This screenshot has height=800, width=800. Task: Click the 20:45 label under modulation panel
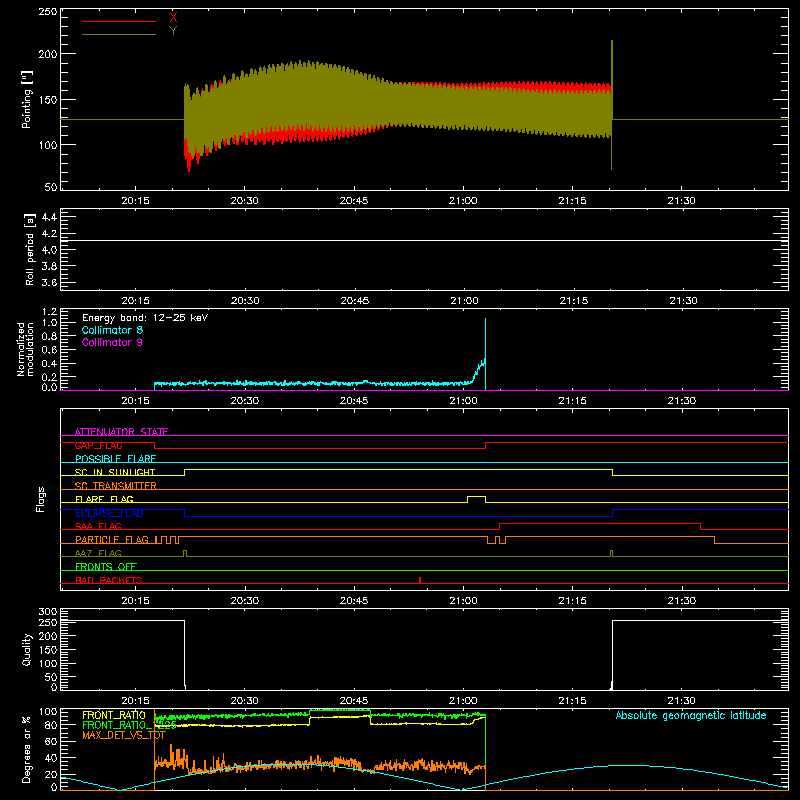(354, 401)
